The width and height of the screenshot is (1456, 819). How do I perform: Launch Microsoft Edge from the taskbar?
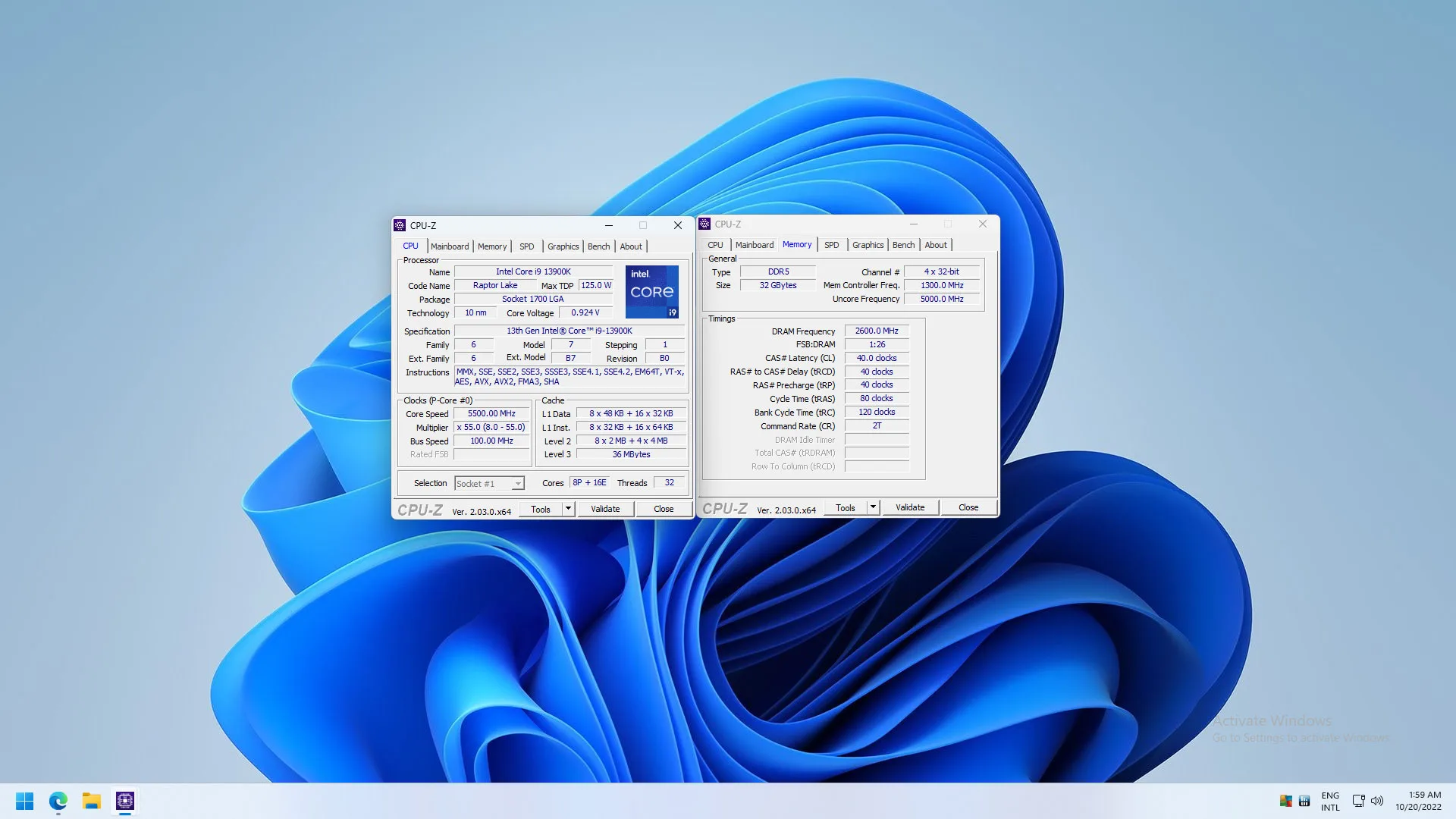pyautogui.click(x=58, y=801)
